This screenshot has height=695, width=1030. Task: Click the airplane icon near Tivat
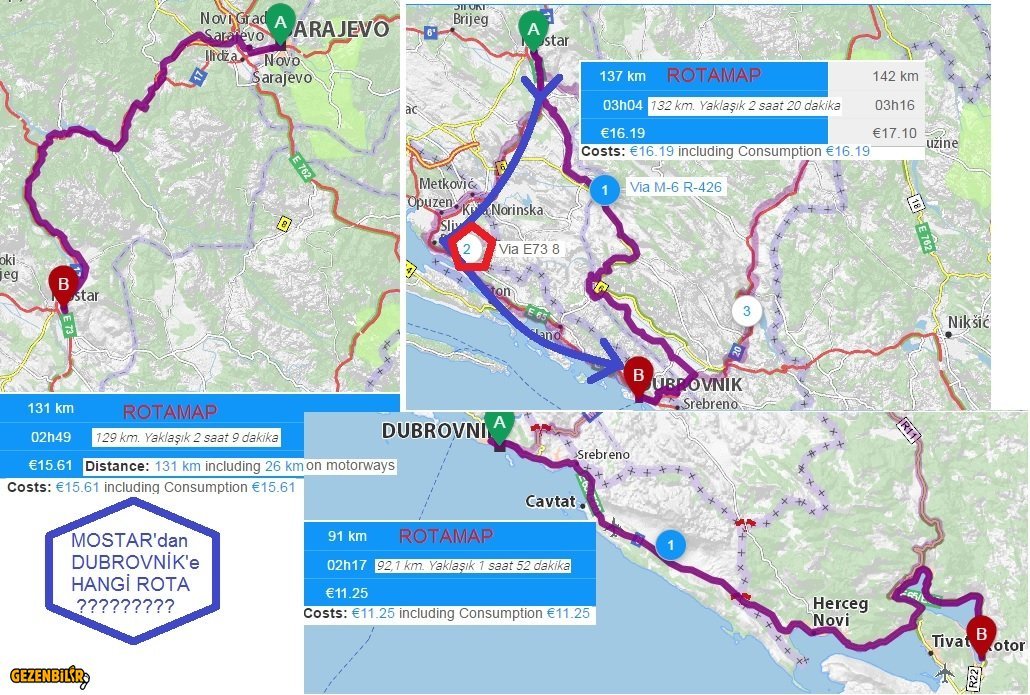(x=945, y=673)
